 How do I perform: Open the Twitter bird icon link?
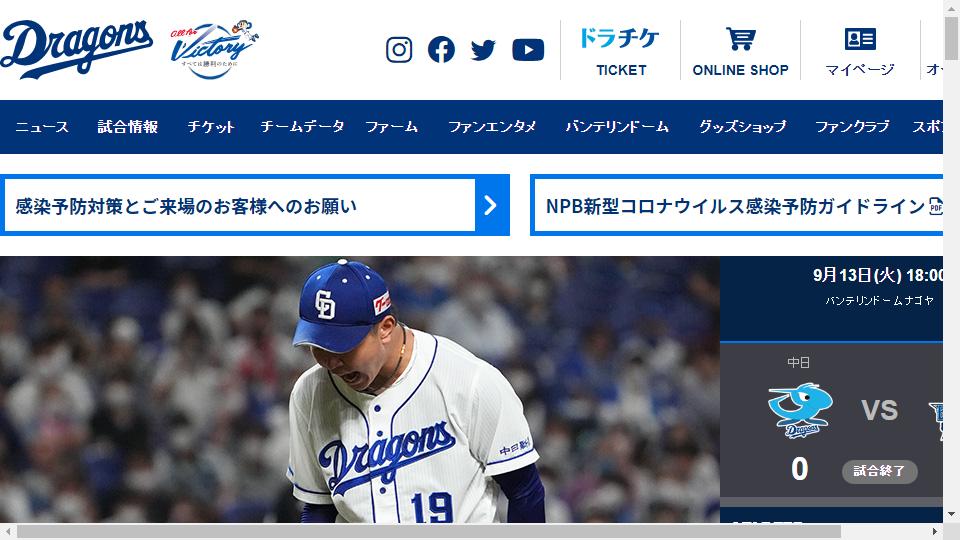483,50
